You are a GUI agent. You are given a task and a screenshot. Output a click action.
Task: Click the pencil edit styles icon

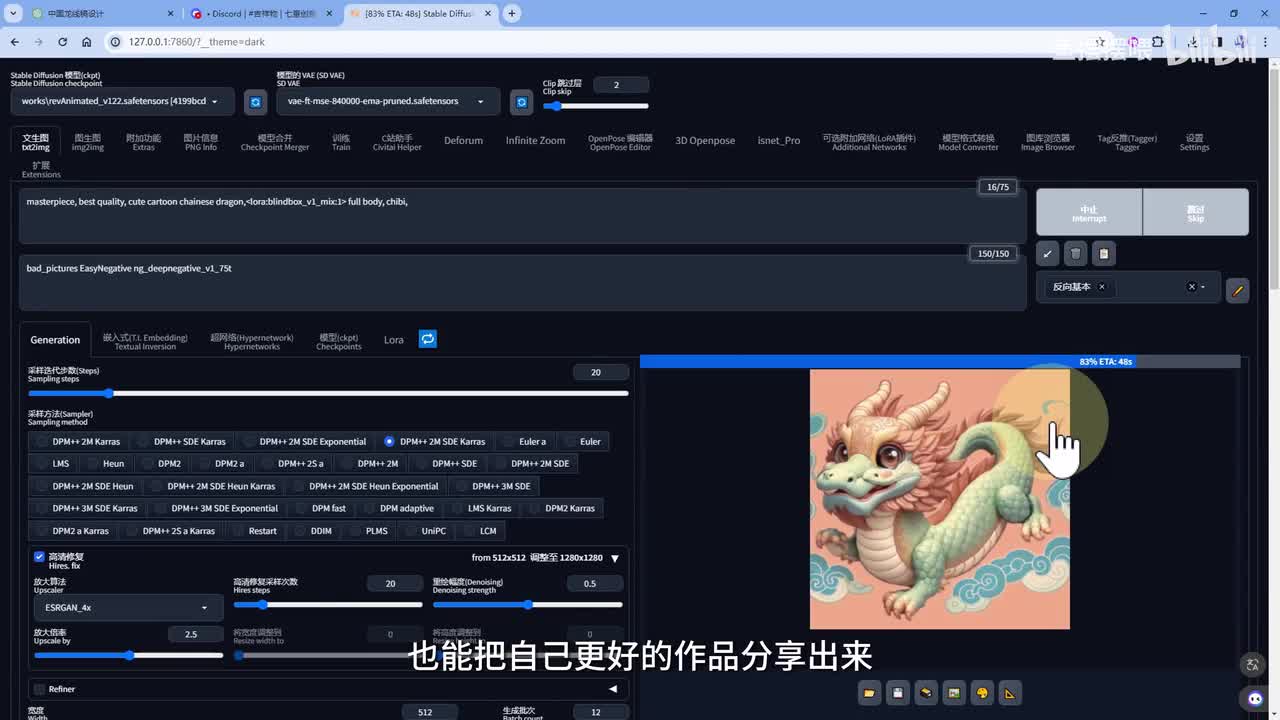coord(1237,291)
